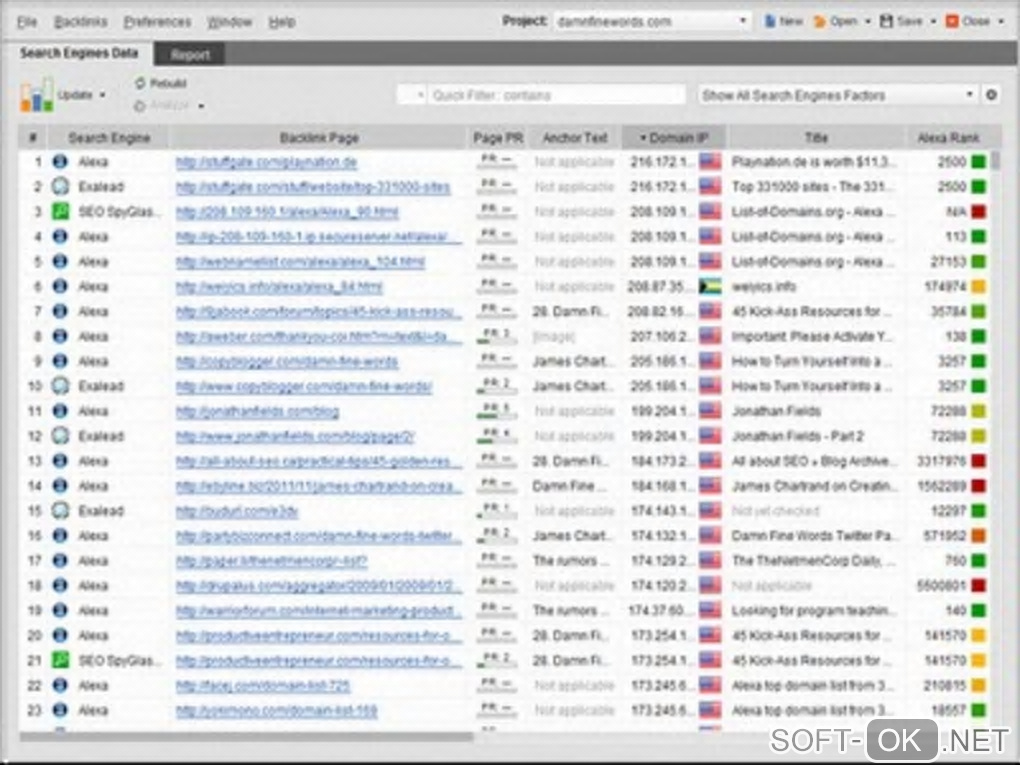Screen dimensions: 1020x765
Task: Sort by Search Engine column header
Action: [x=109, y=138]
